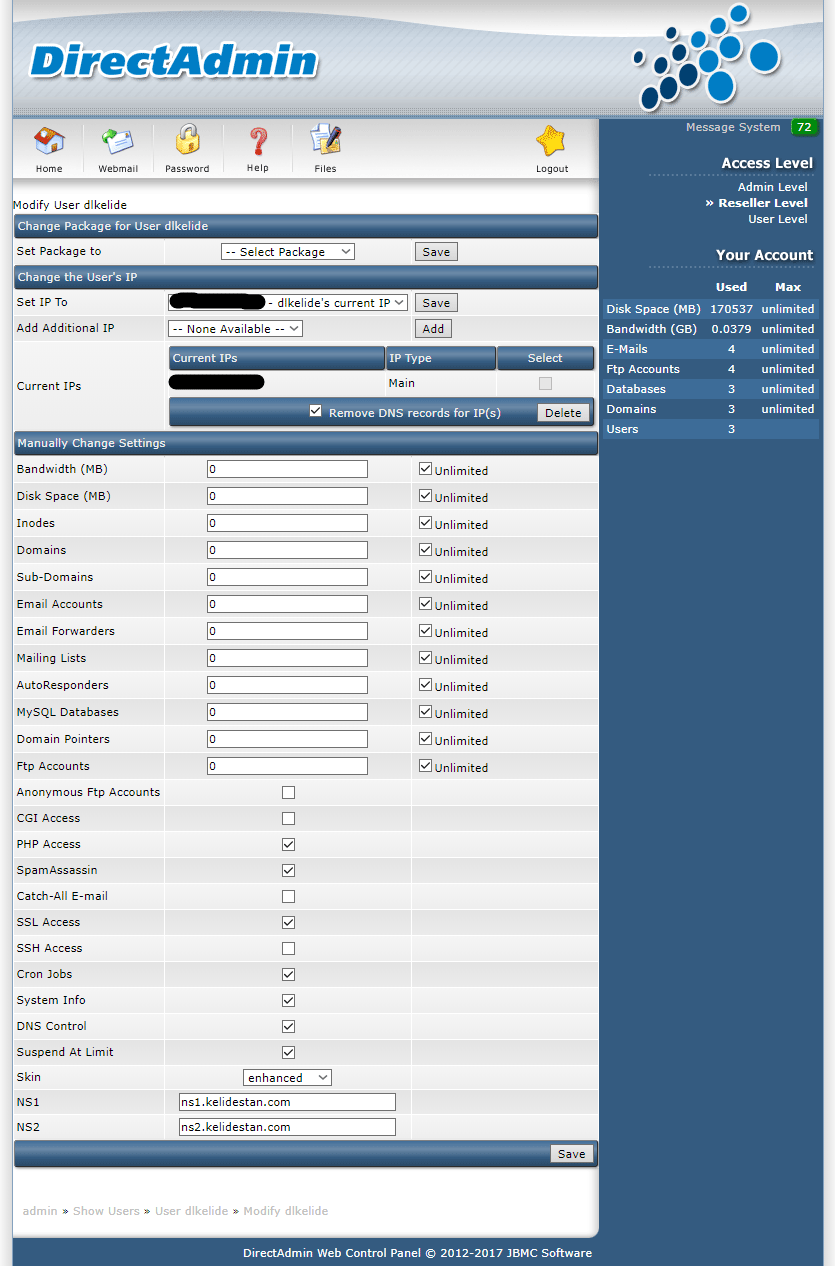This screenshot has width=835, height=1266.
Task: Switch to Reseller Level access
Action: (762, 203)
